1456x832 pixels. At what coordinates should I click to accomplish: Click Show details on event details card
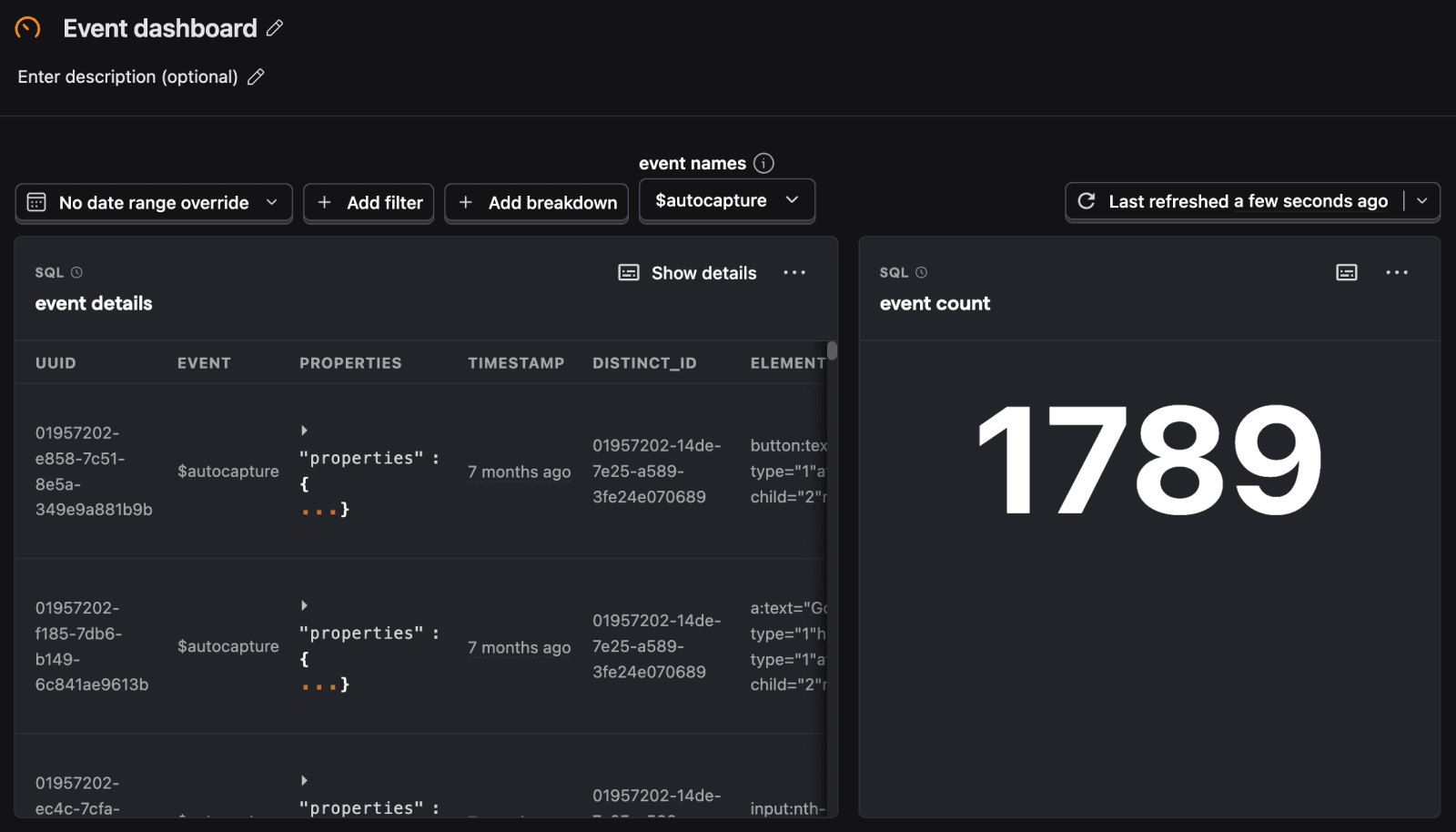pyautogui.click(x=687, y=273)
